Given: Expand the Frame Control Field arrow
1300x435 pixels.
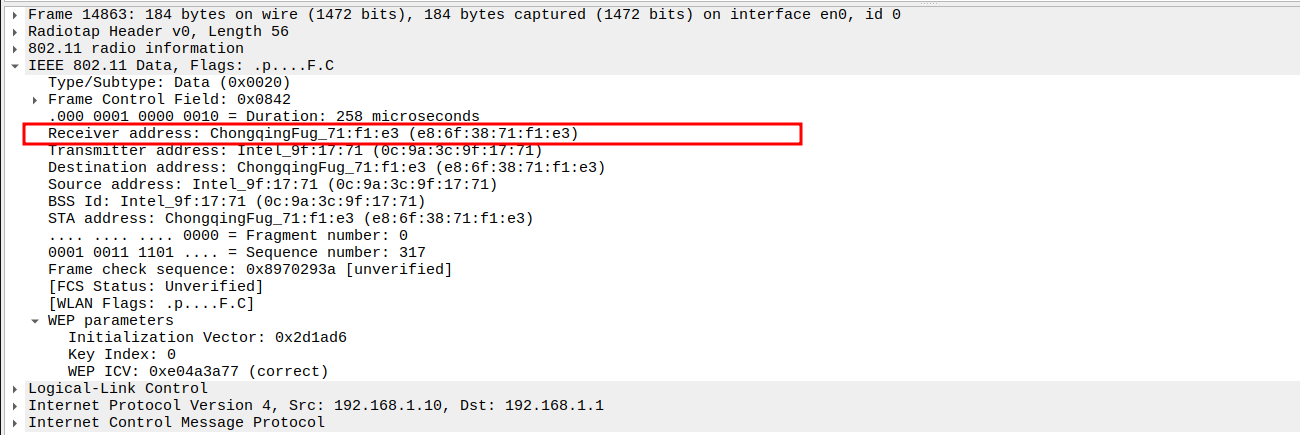Looking at the screenshot, I should pos(35,99).
